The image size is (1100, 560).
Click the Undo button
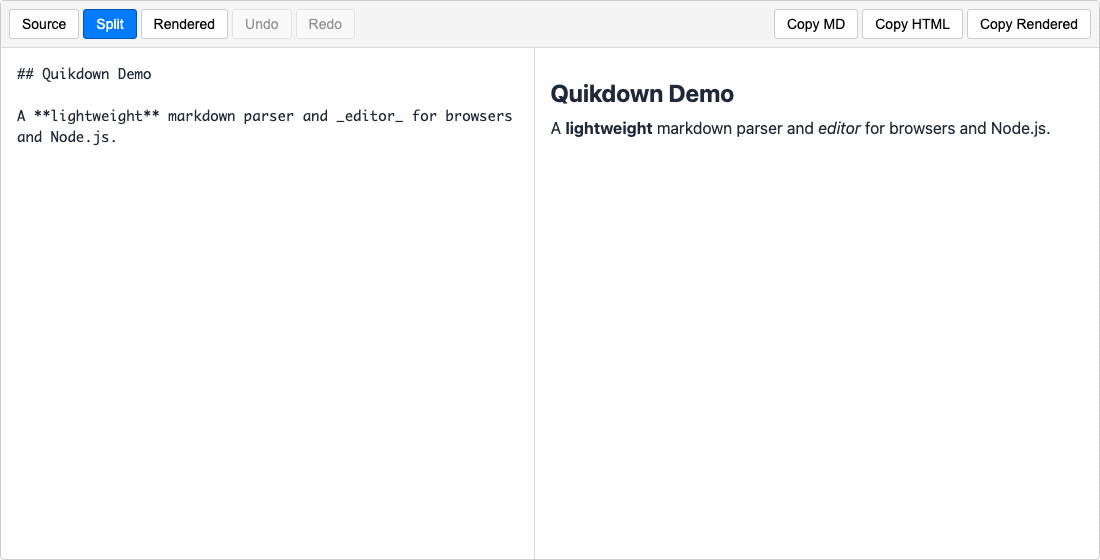pos(262,24)
